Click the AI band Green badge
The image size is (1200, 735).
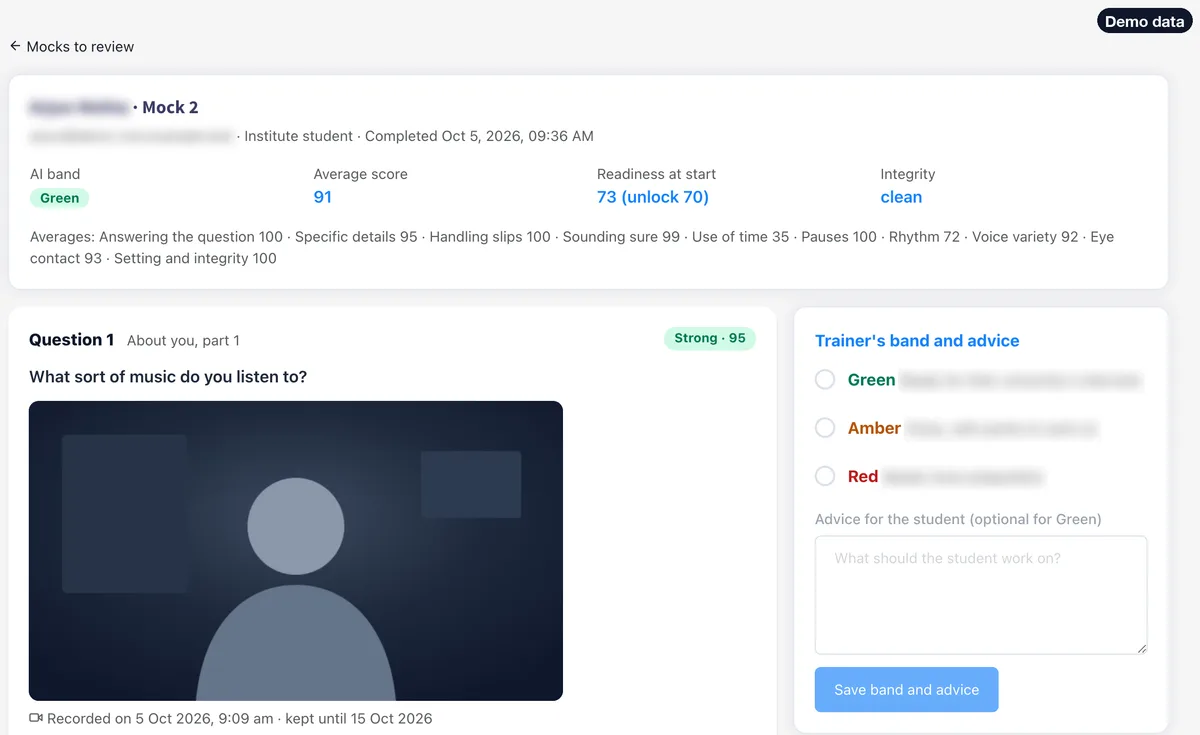(60, 198)
